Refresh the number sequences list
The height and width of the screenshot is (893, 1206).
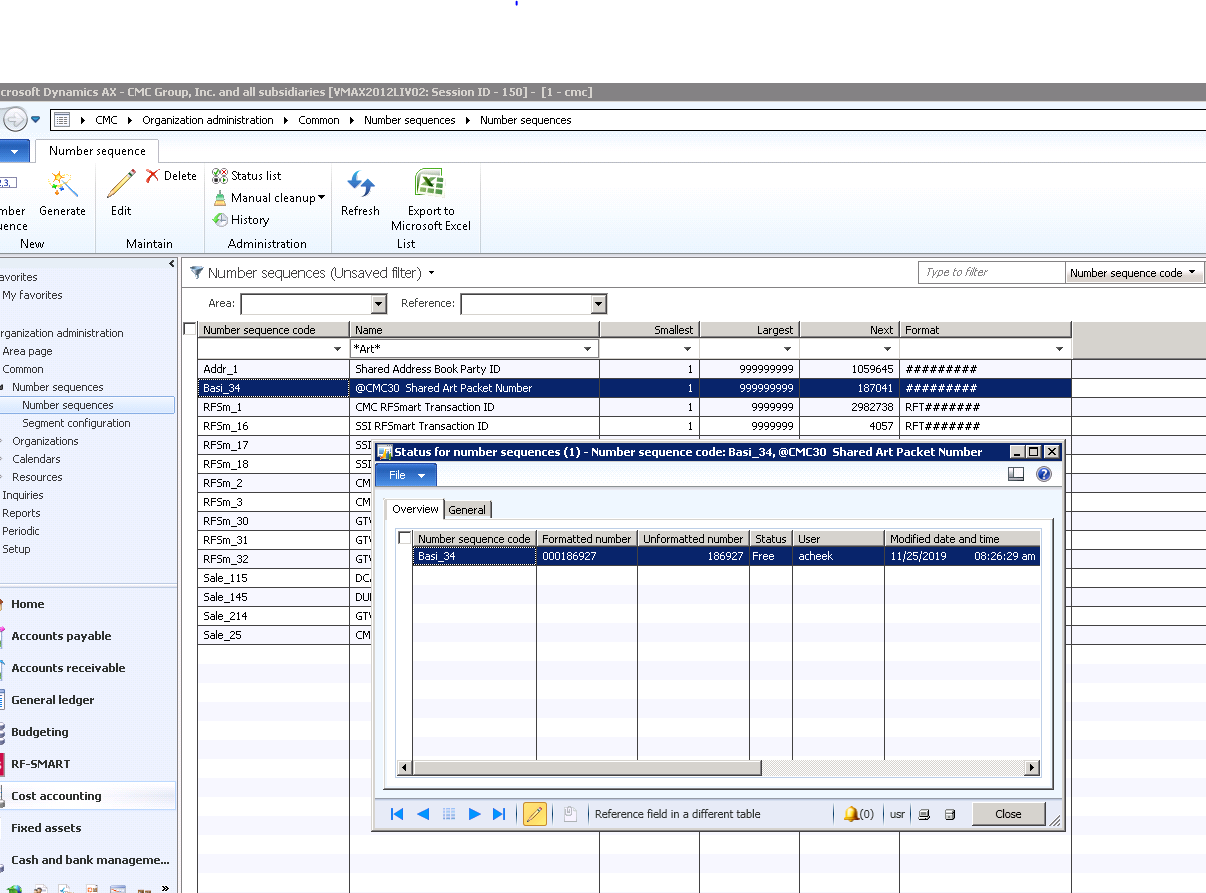pos(360,193)
